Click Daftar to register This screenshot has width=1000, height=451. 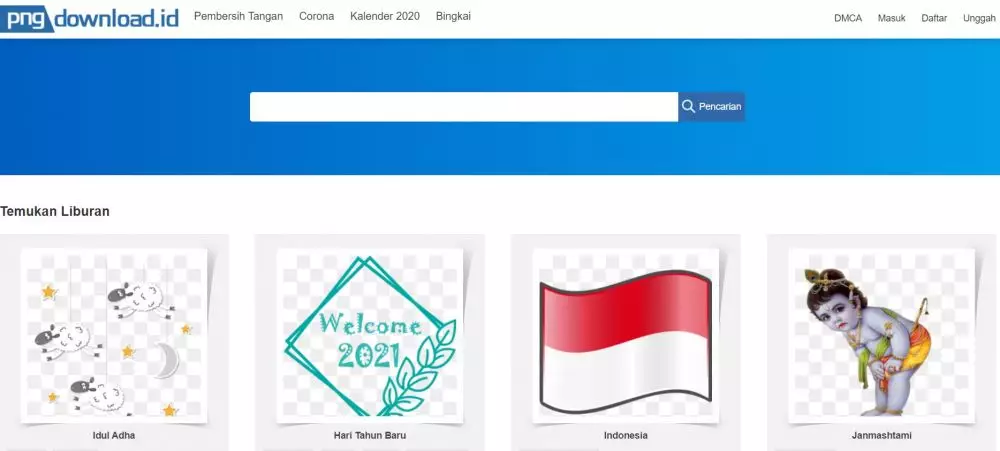[934, 18]
